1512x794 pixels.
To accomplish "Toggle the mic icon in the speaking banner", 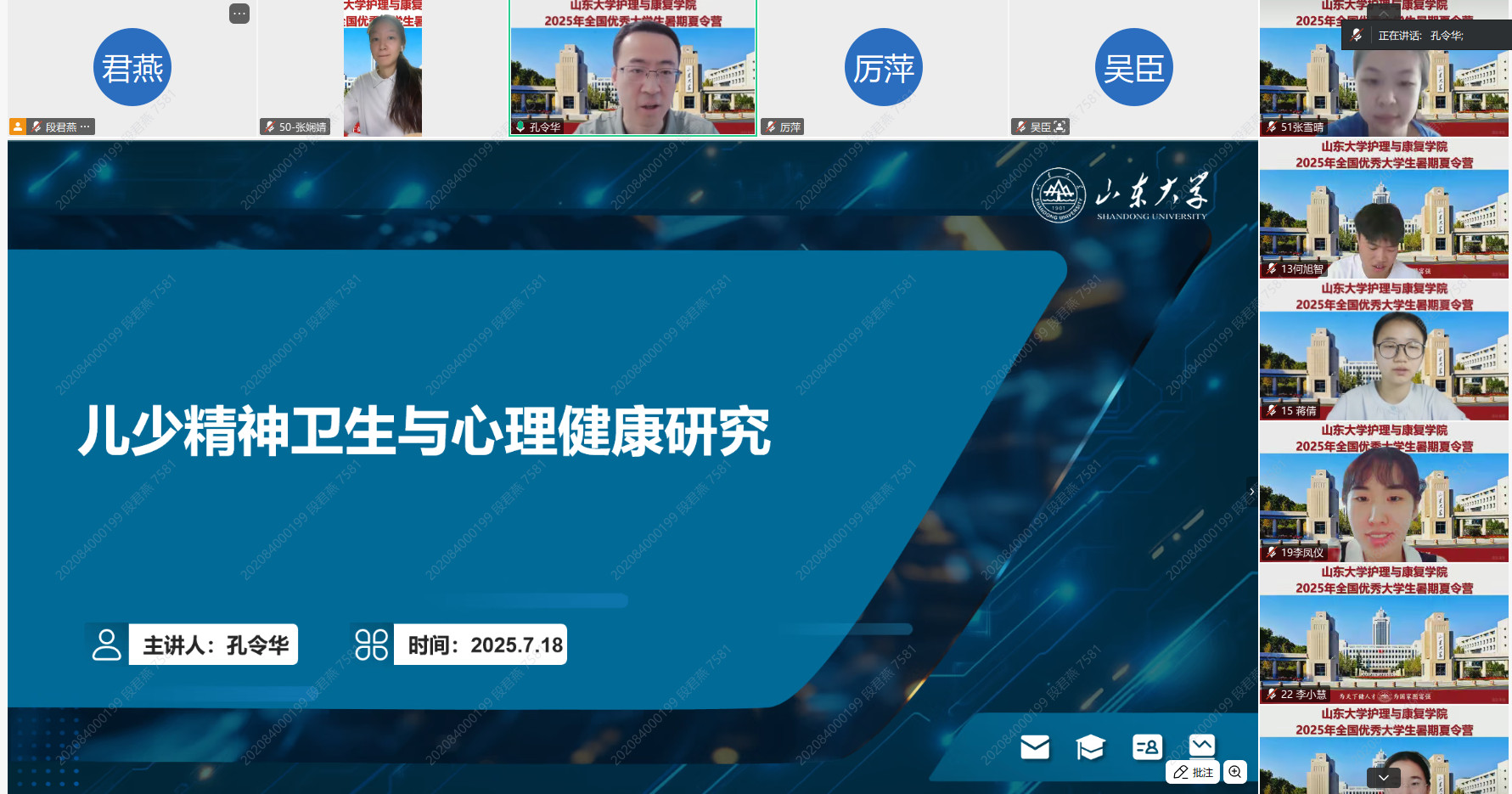I will pos(1357,36).
